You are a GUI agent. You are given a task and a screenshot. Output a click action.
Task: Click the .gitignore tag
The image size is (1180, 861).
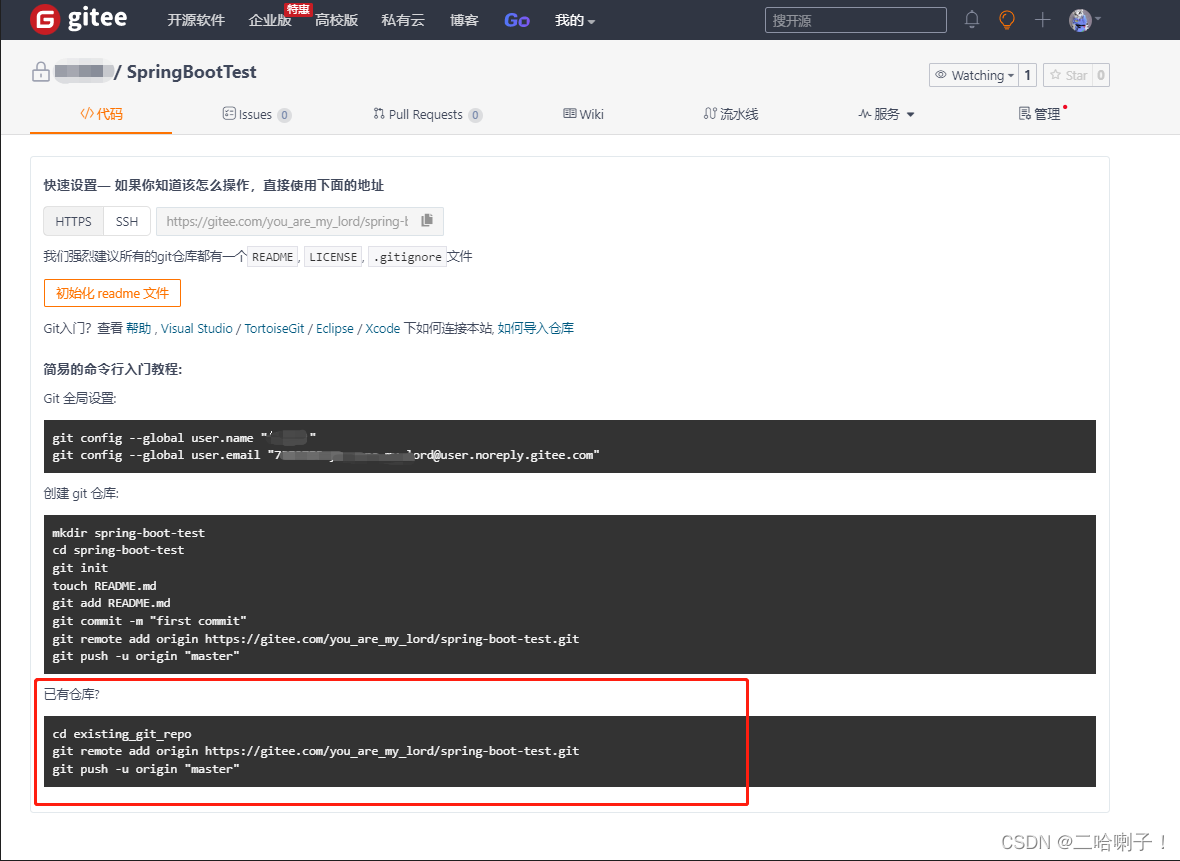pos(407,257)
